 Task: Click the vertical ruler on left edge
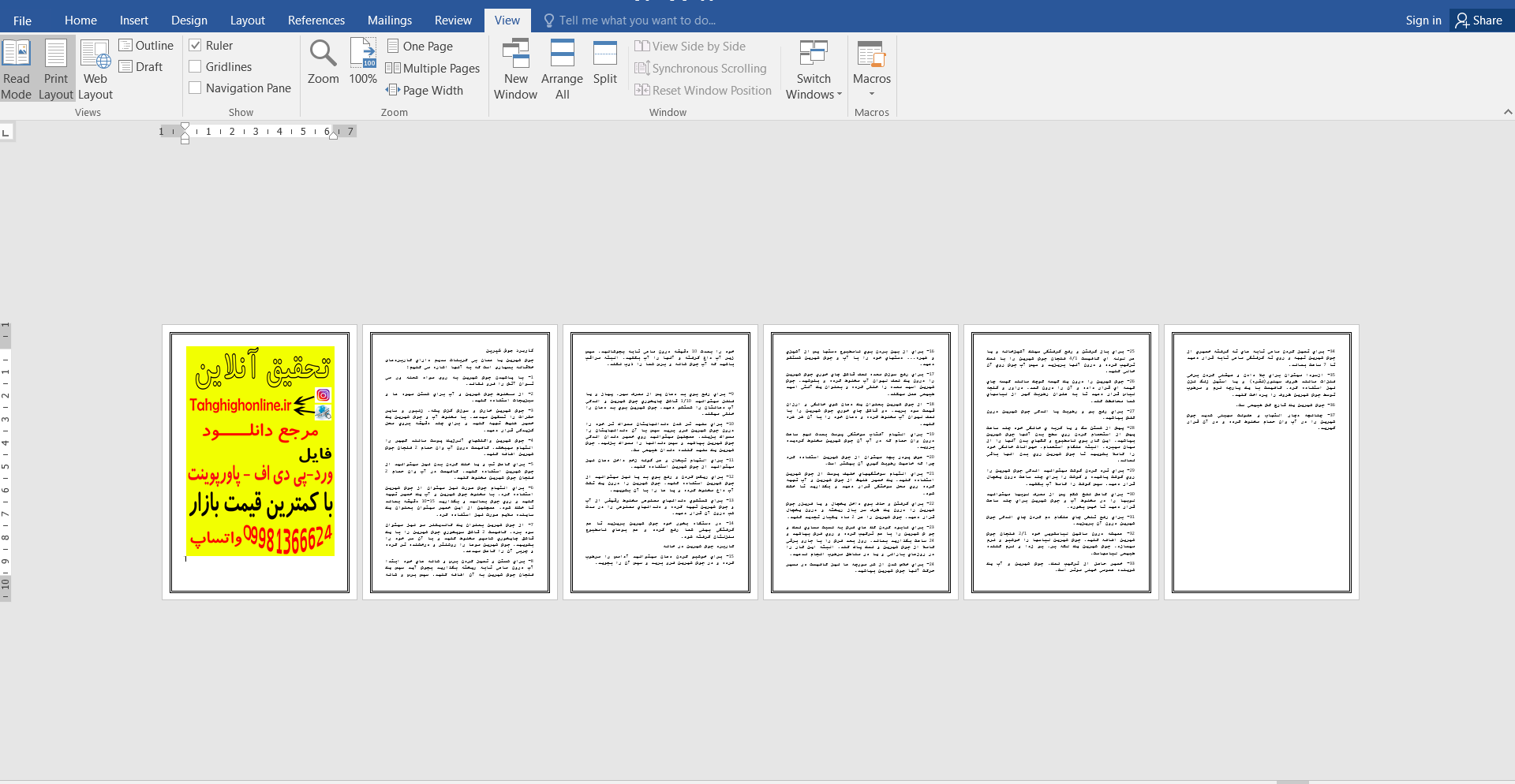[x=6, y=462]
